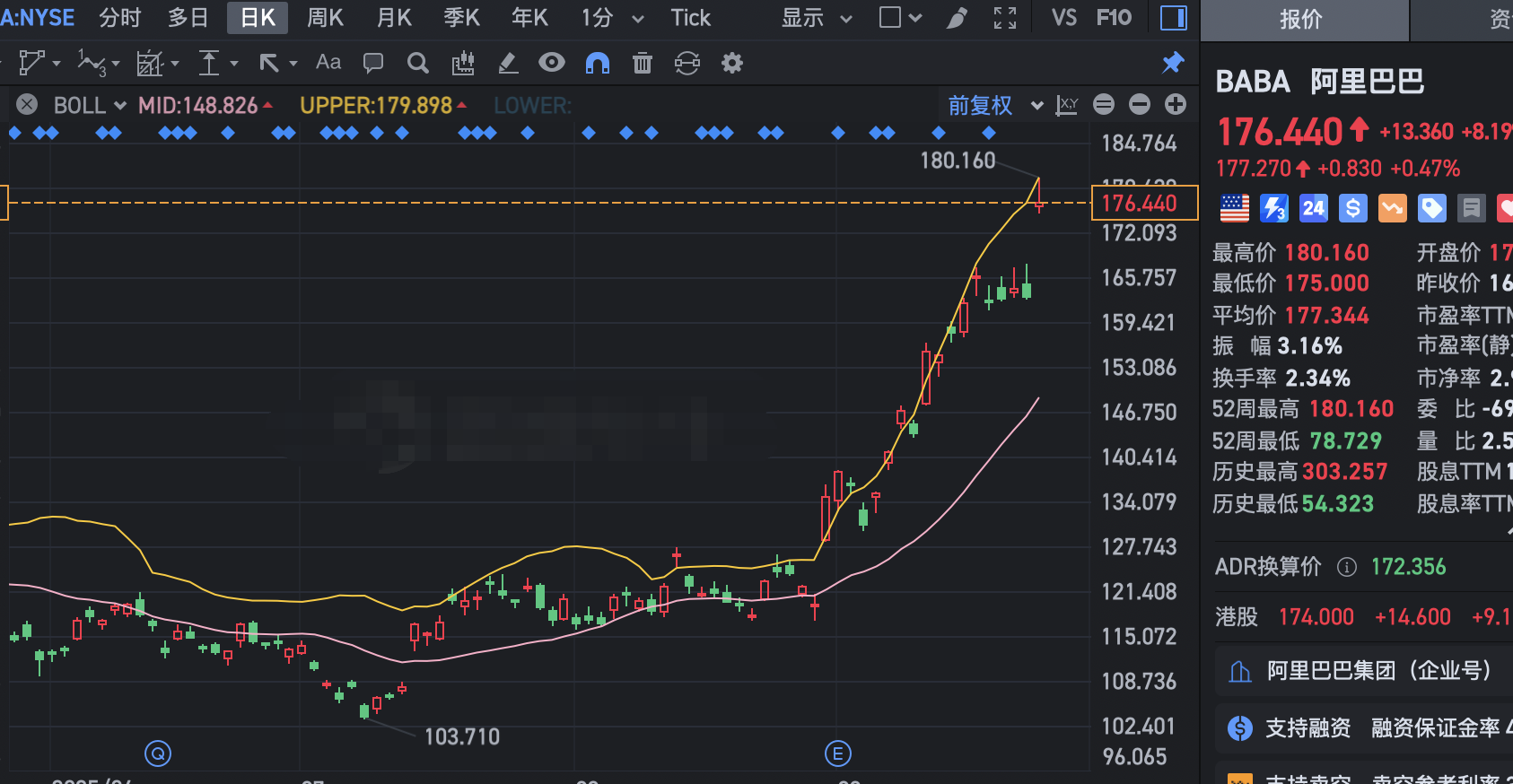Expand the arrow tool dropdown arrow
The image size is (1513, 784).
[x=293, y=64]
